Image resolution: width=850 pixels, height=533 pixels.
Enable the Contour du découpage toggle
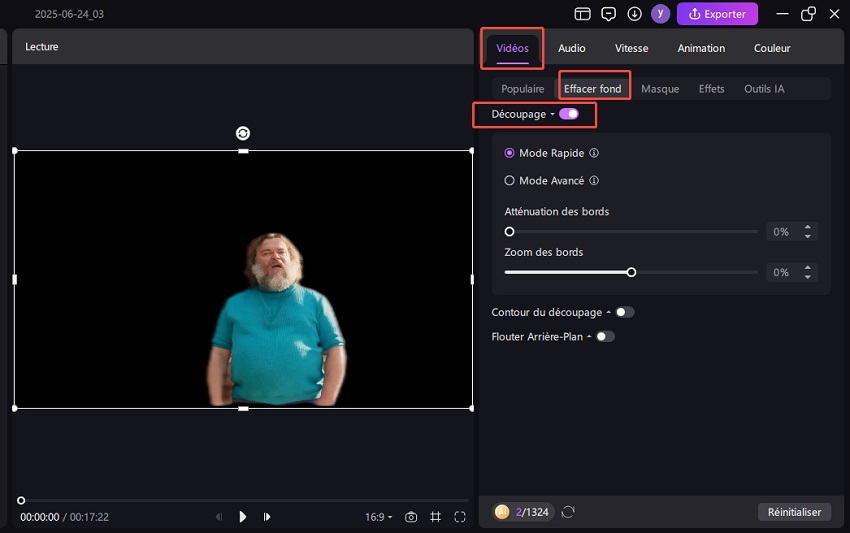(624, 312)
